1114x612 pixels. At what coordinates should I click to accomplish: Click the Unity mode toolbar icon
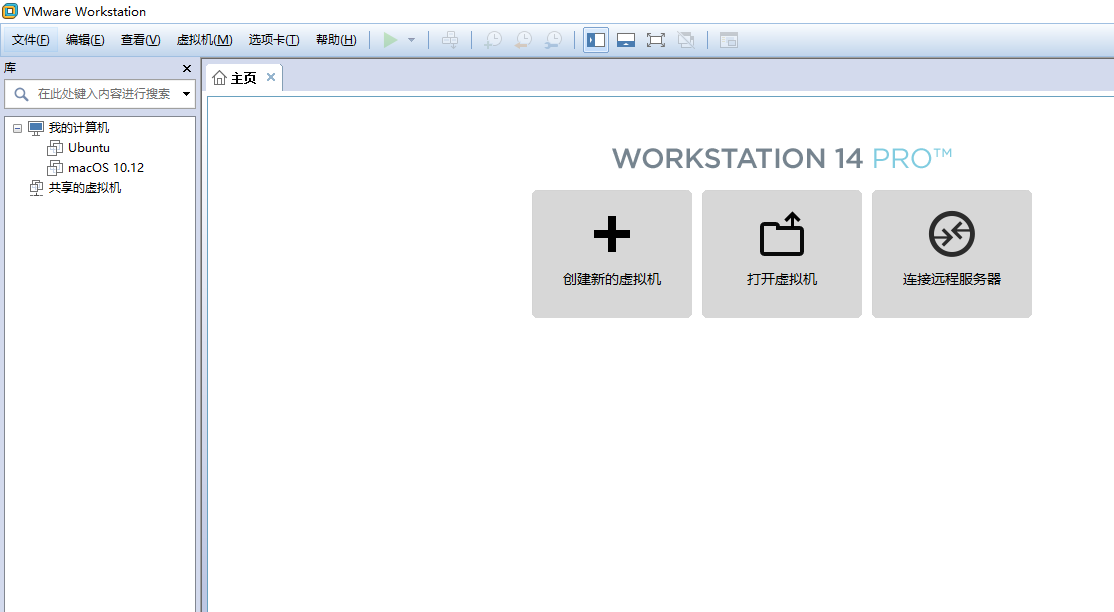tap(686, 40)
